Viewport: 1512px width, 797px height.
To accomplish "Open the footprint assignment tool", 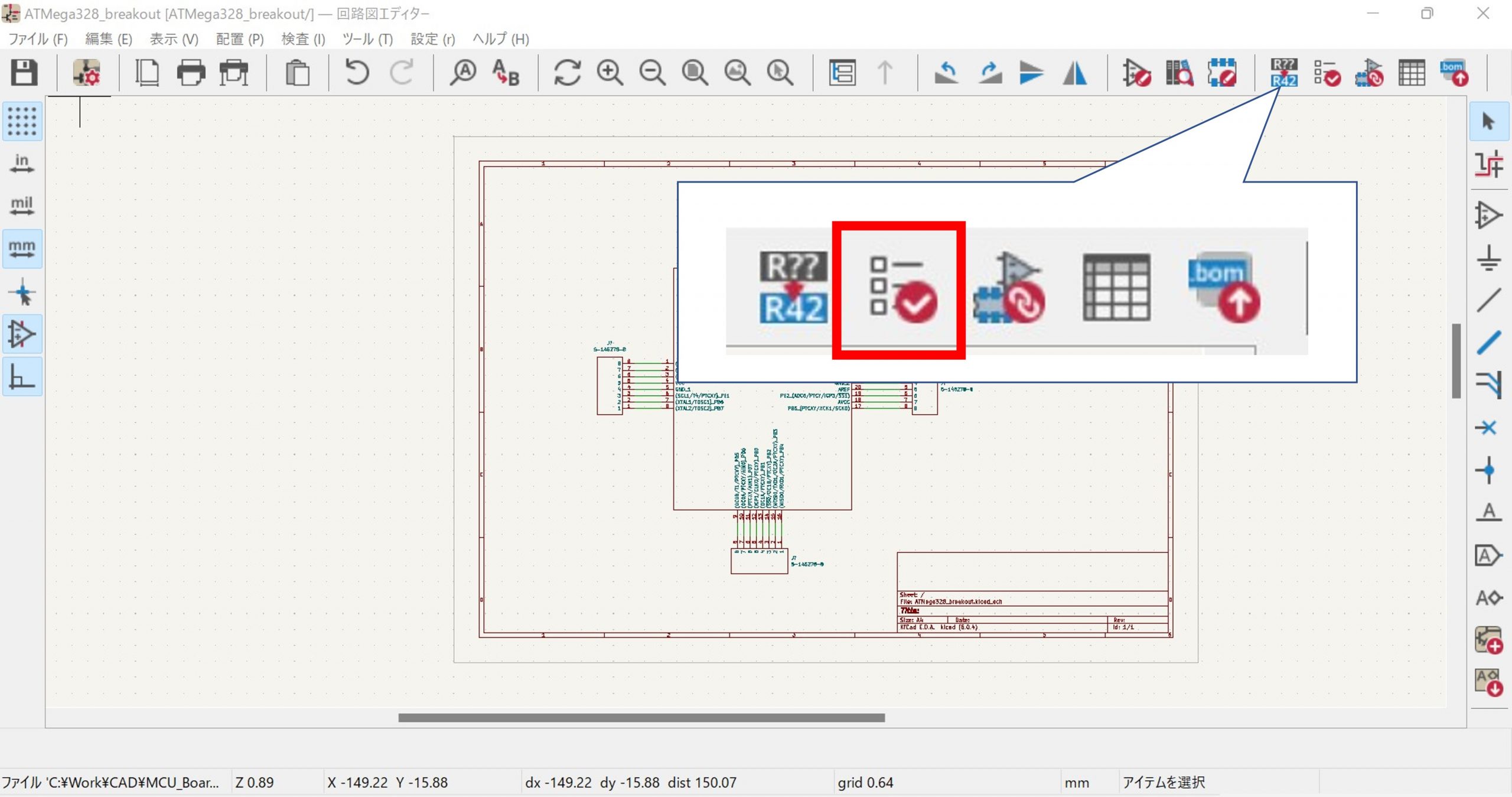I will pyautogui.click(x=1369, y=73).
